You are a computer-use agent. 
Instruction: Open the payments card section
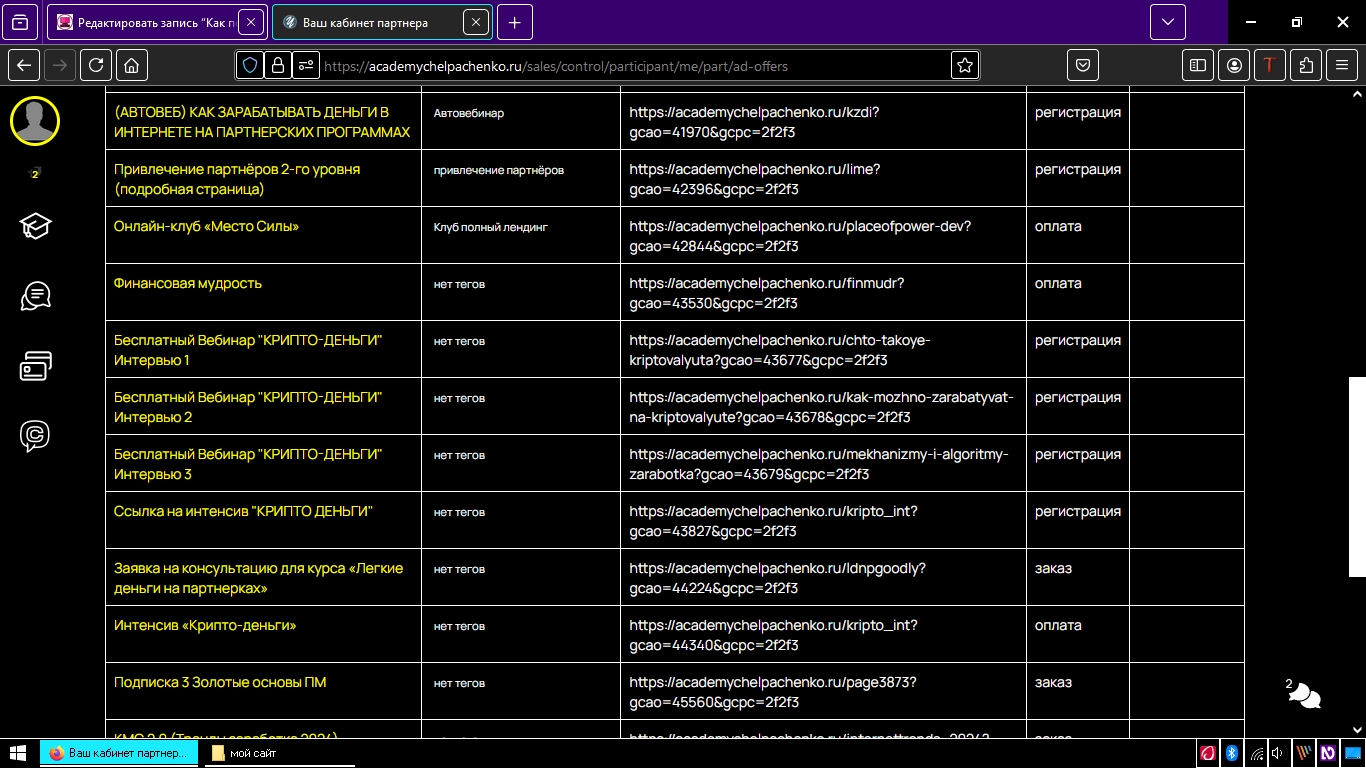pos(35,366)
